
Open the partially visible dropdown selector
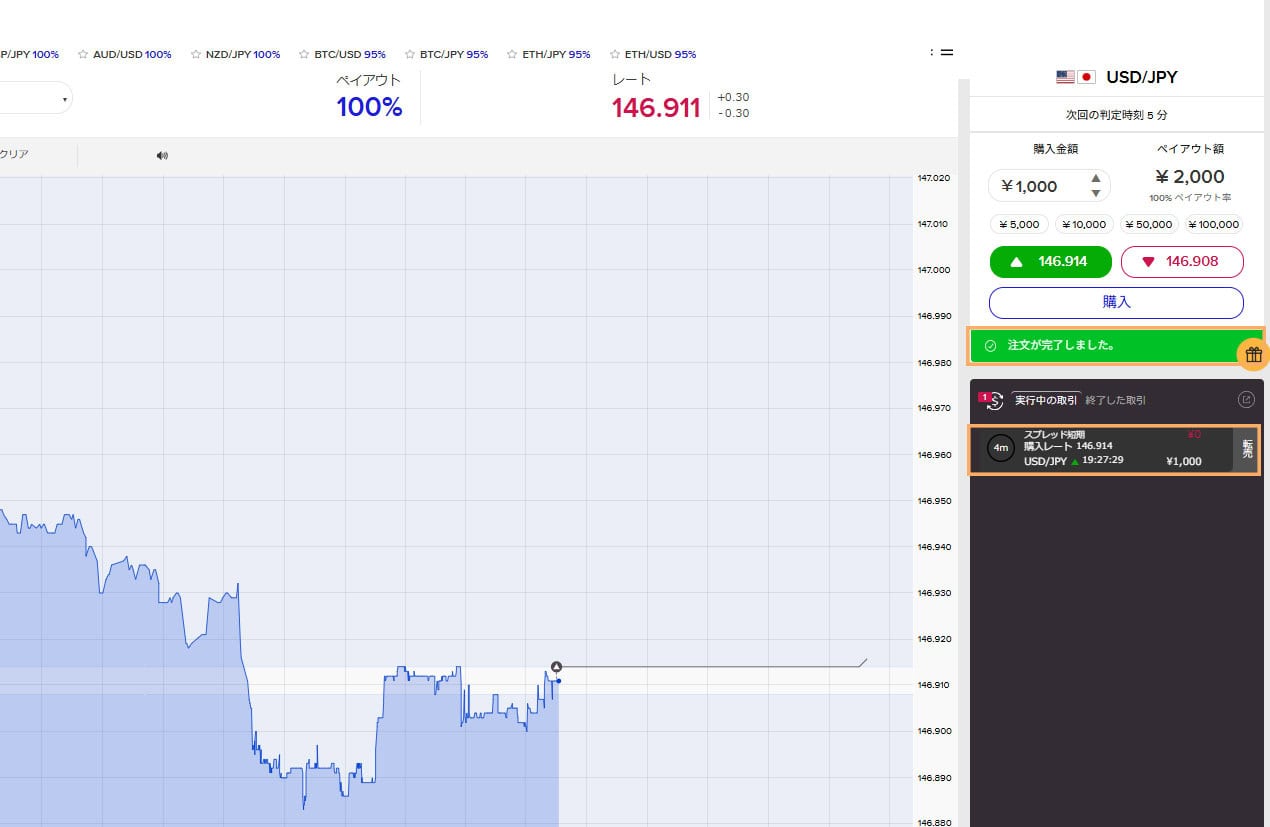coord(36,98)
